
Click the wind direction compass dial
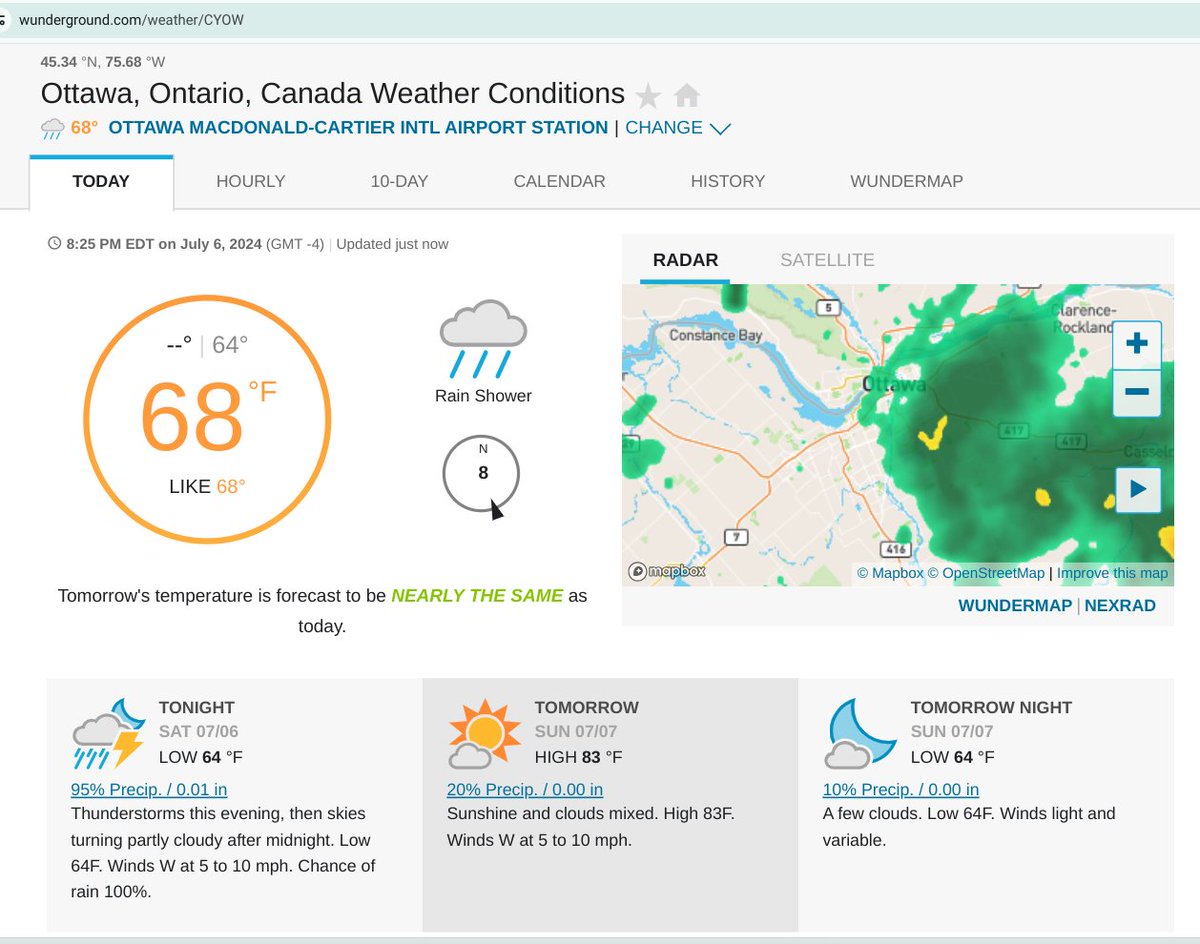click(482, 475)
